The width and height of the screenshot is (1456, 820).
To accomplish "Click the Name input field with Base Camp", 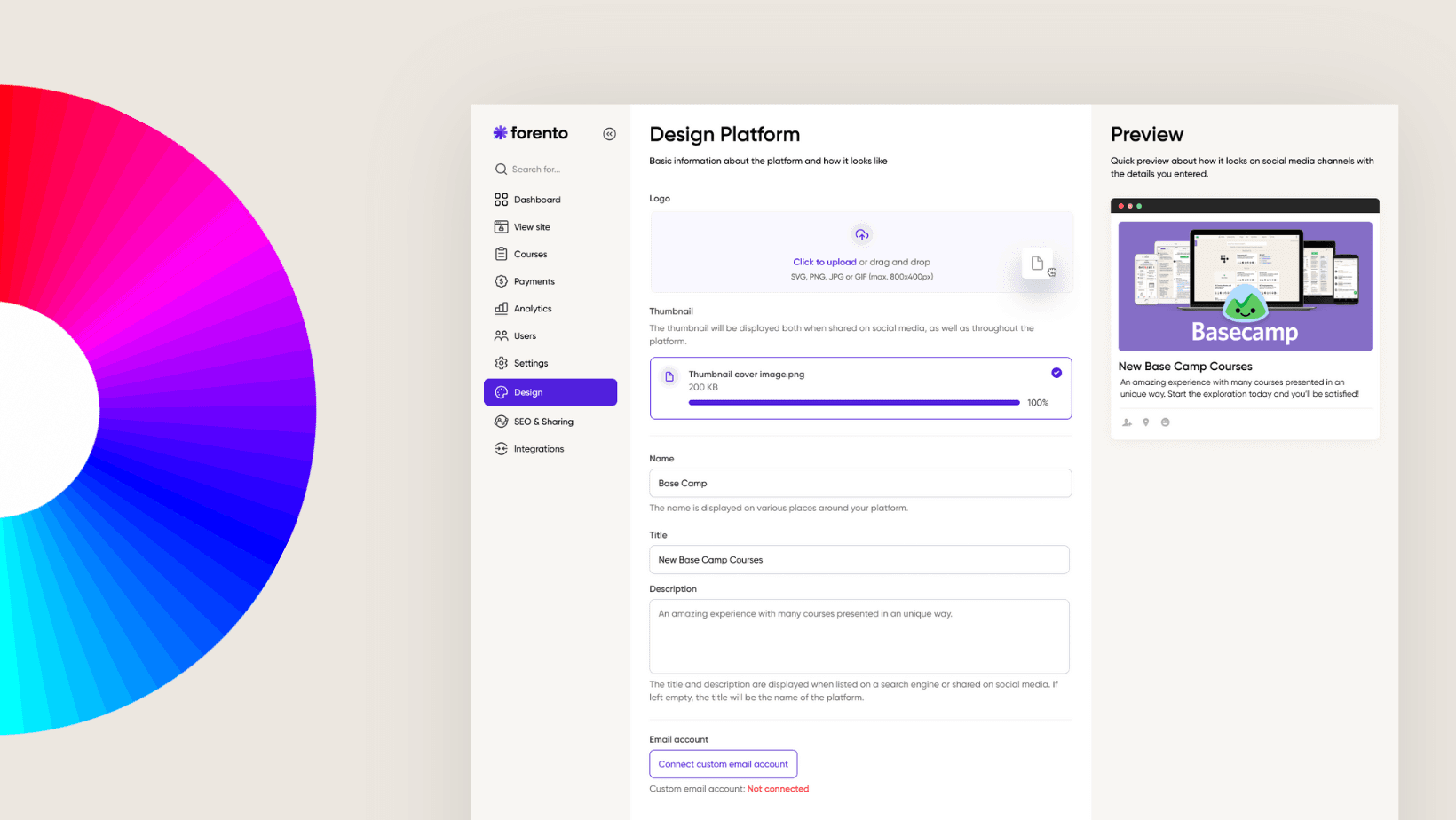I will point(860,483).
